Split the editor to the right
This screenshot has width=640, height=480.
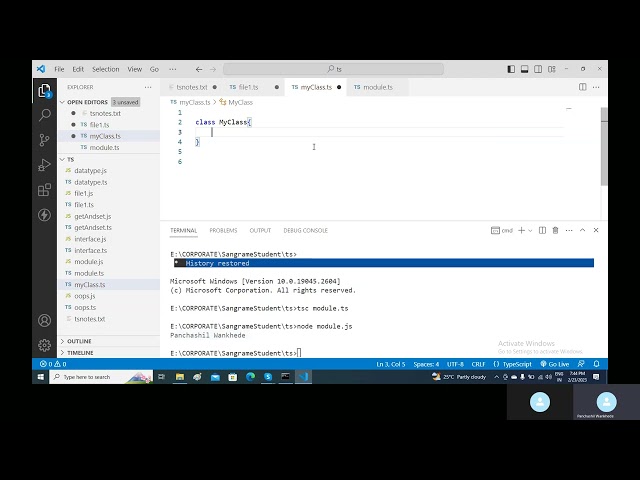coord(582,87)
